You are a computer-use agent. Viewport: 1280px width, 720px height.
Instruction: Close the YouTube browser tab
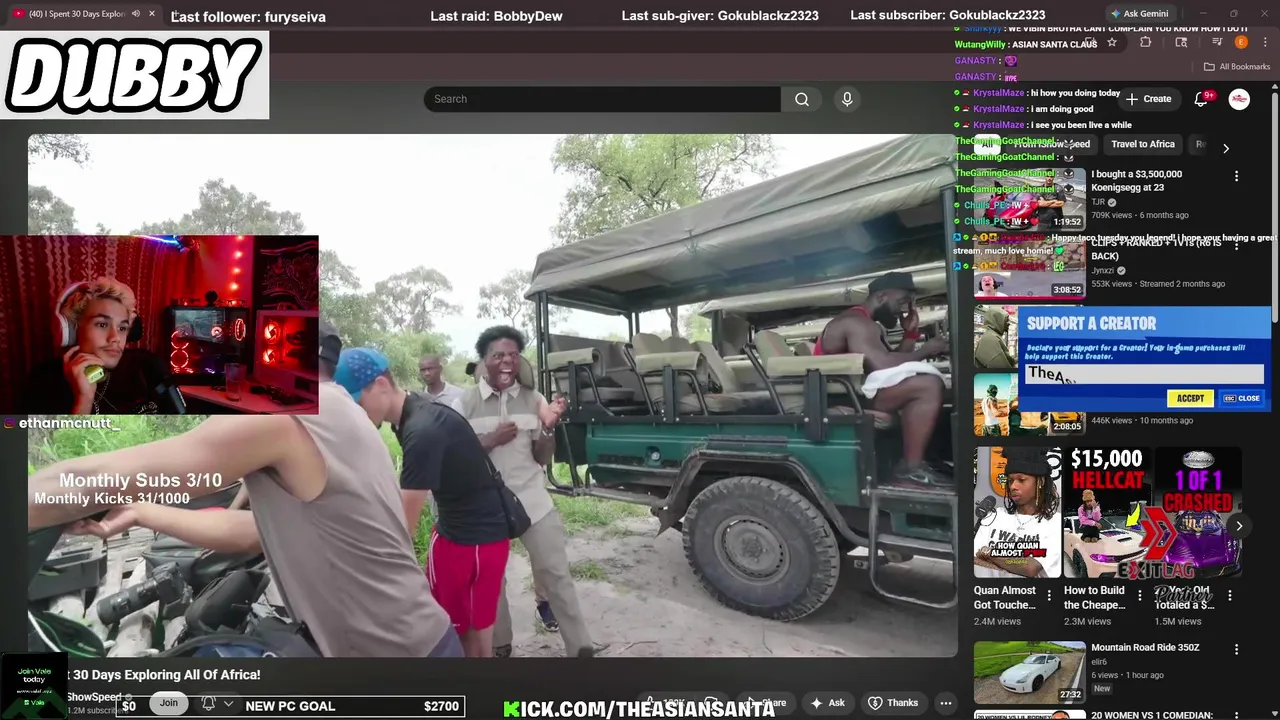pos(152,14)
